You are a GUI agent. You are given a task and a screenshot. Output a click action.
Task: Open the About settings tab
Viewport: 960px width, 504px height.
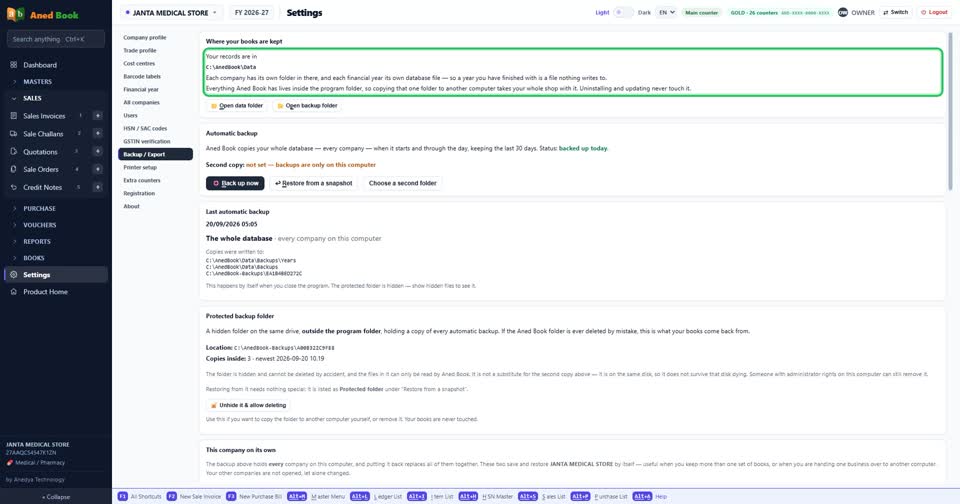pyautogui.click(x=155, y=206)
